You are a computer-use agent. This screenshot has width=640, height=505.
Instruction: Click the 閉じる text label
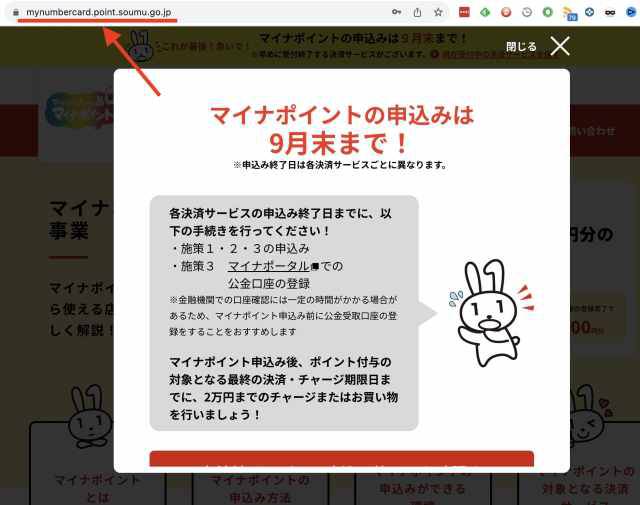point(521,47)
